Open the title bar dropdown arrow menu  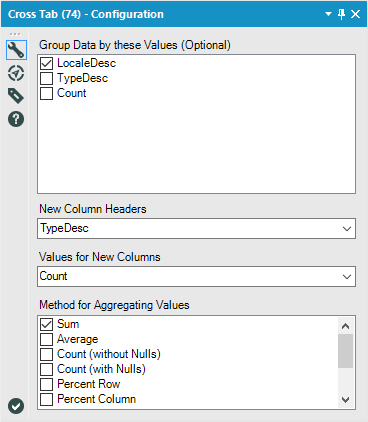[x=328, y=14]
